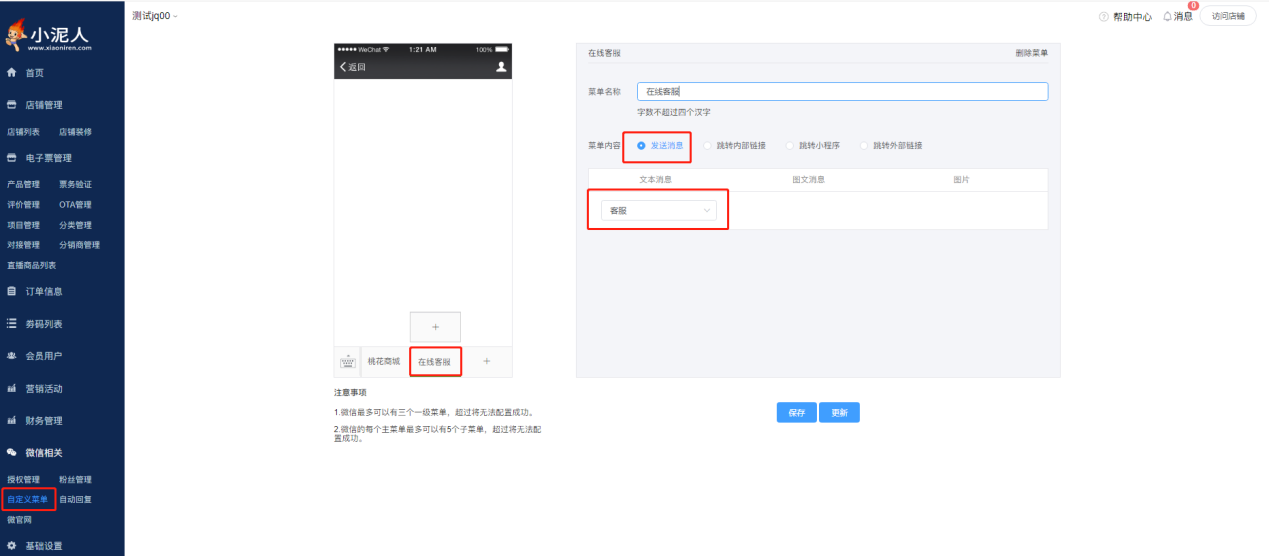Click the store icon beside 店铺管理

point(12,105)
